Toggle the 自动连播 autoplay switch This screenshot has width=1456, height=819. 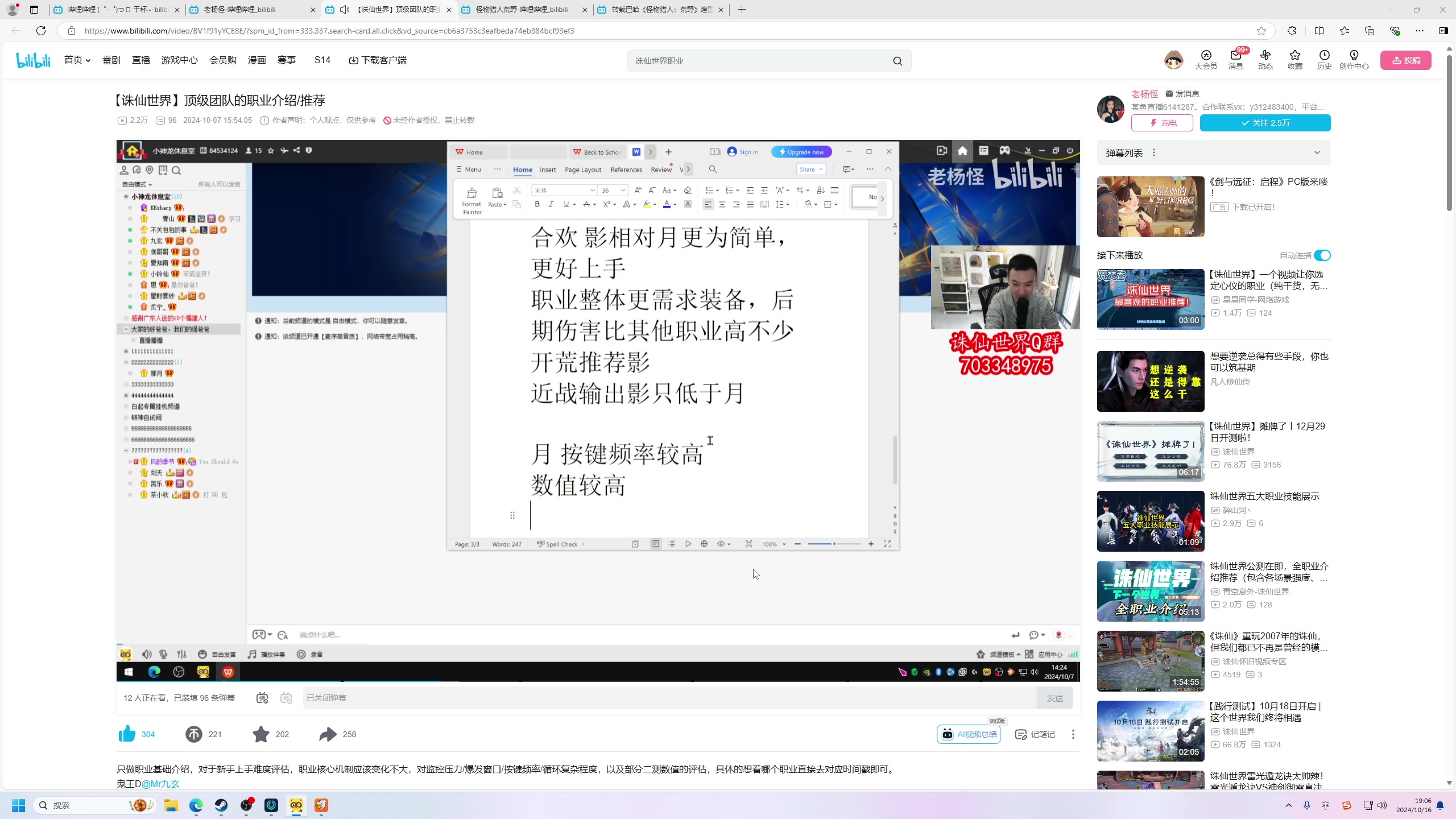click(x=1322, y=255)
